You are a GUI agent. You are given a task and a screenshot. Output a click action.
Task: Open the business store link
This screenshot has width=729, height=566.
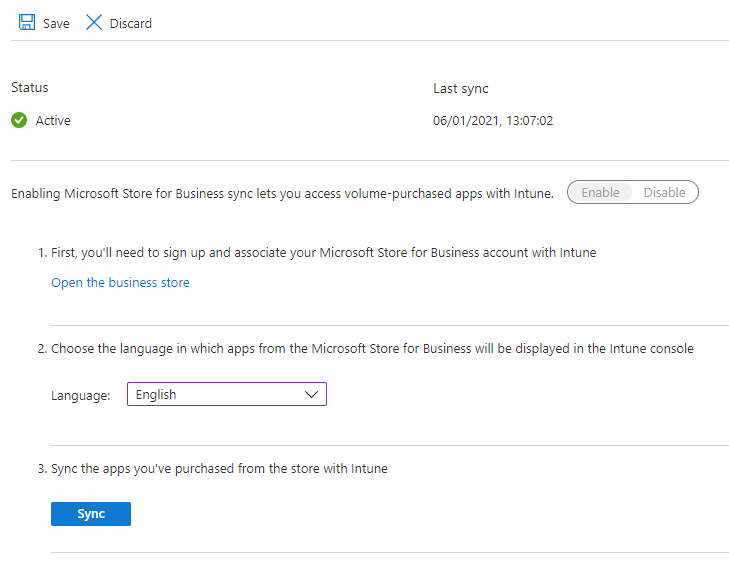120,283
